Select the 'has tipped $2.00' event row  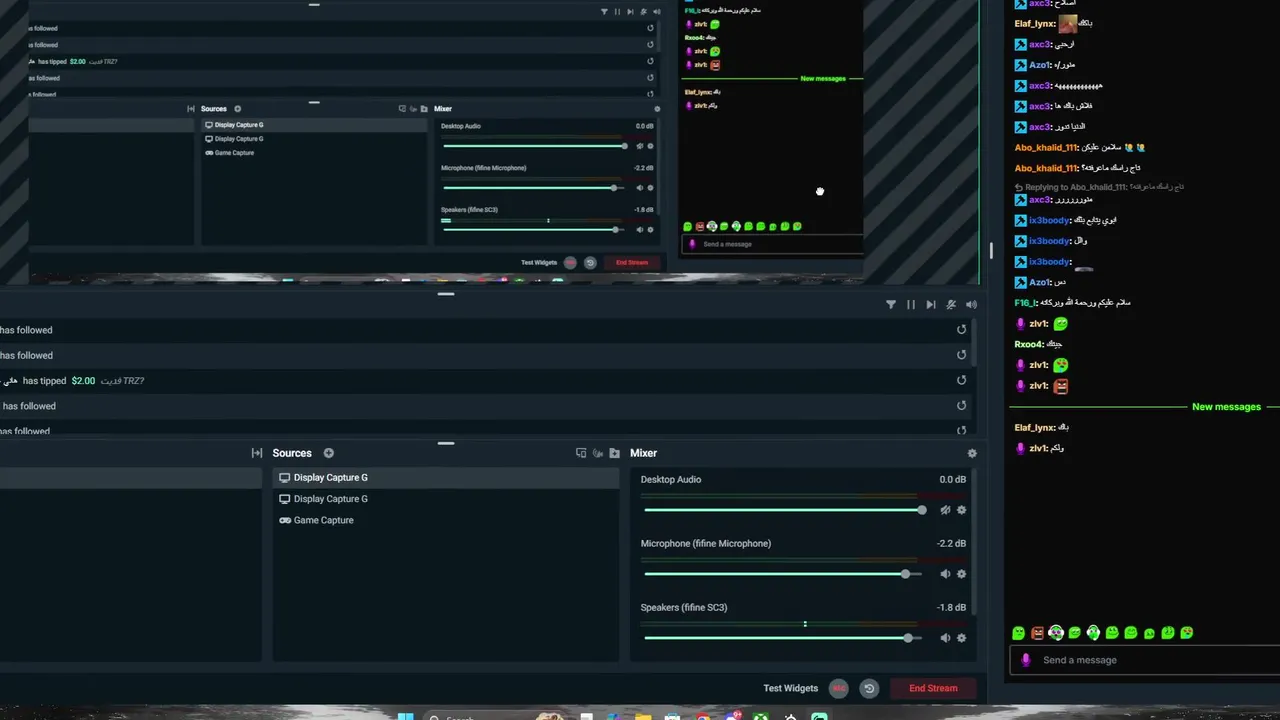[x=486, y=380]
